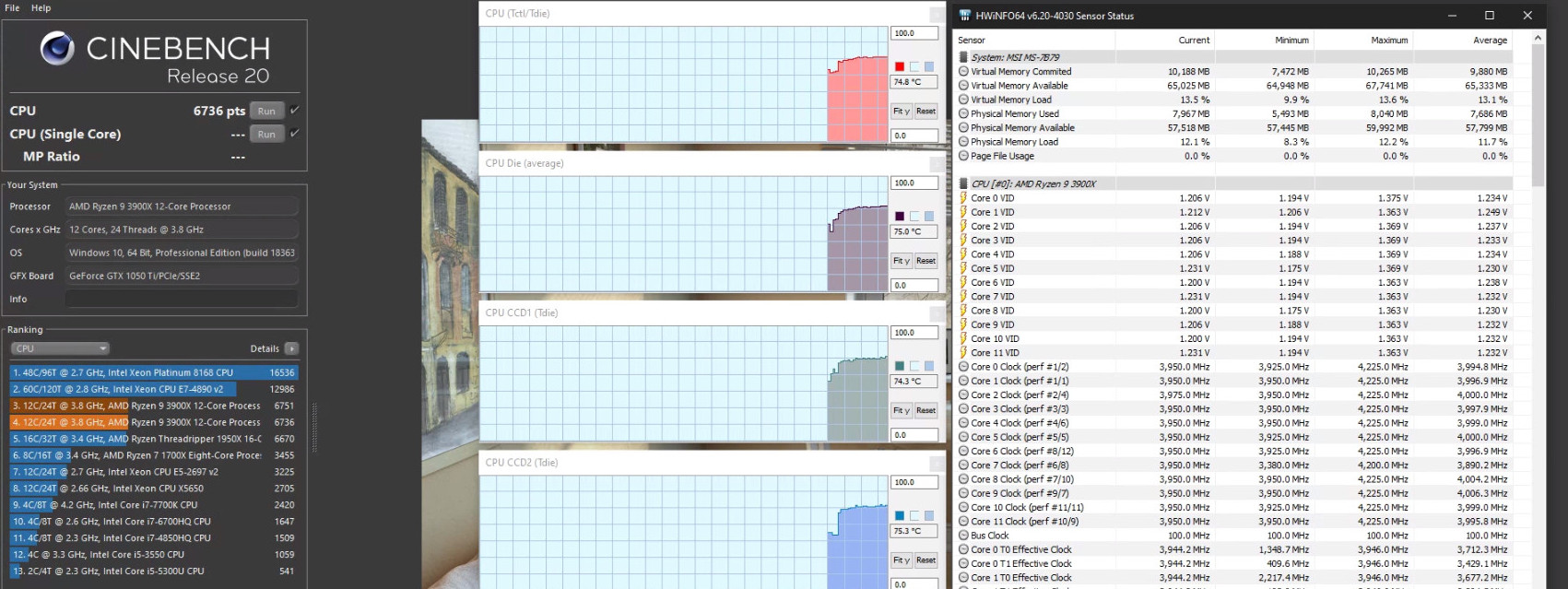This screenshot has width=1568, height=589.
Task: Click the HWiNFO64 title bar icon
Action: tap(964, 16)
